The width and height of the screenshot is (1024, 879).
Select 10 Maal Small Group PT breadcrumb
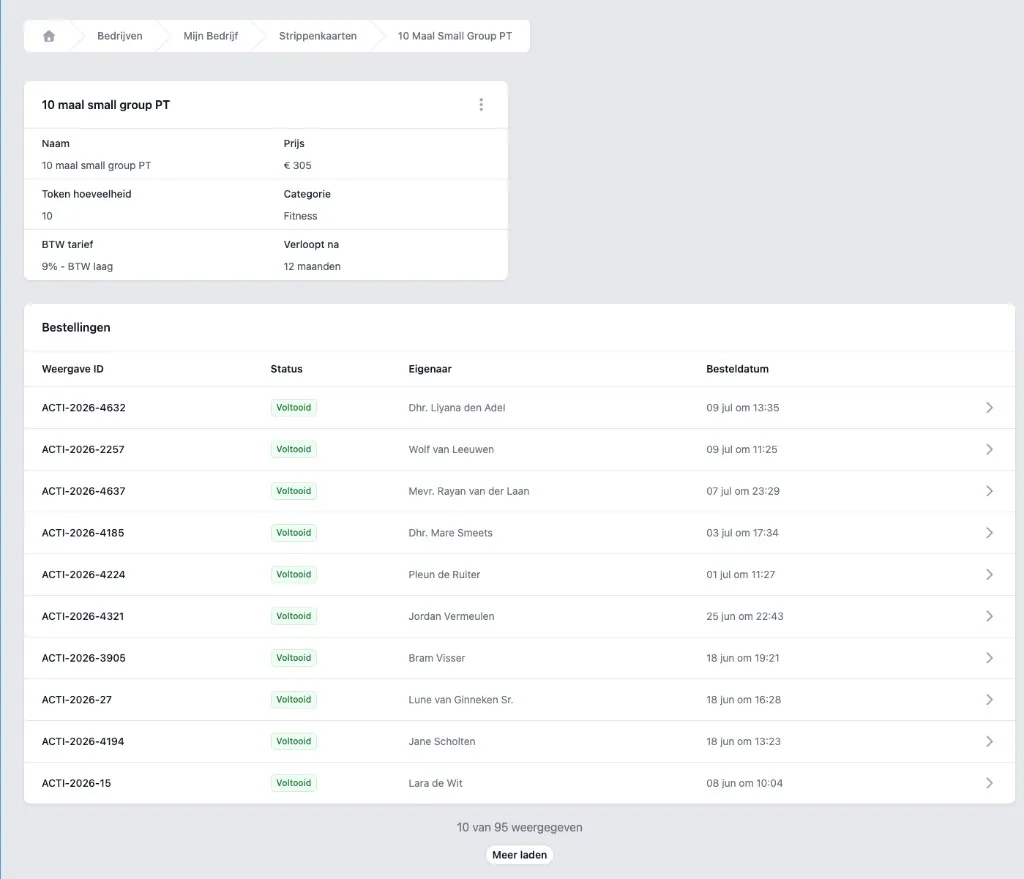455,36
